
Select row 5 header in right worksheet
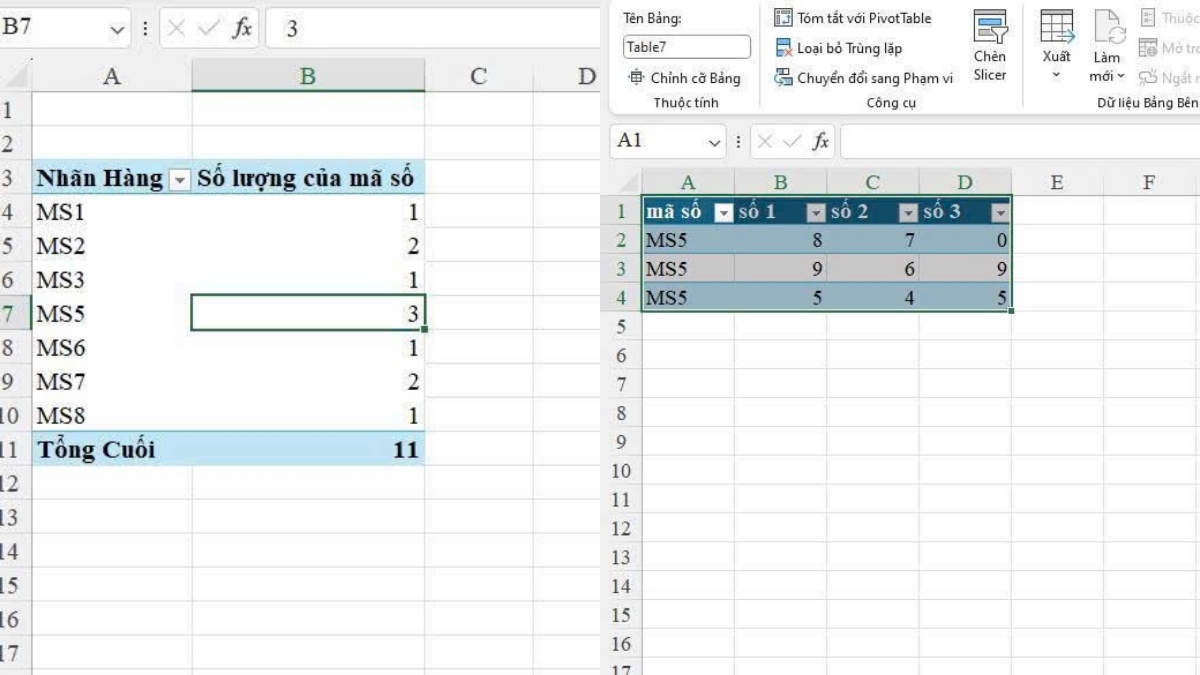(x=621, y=327)
